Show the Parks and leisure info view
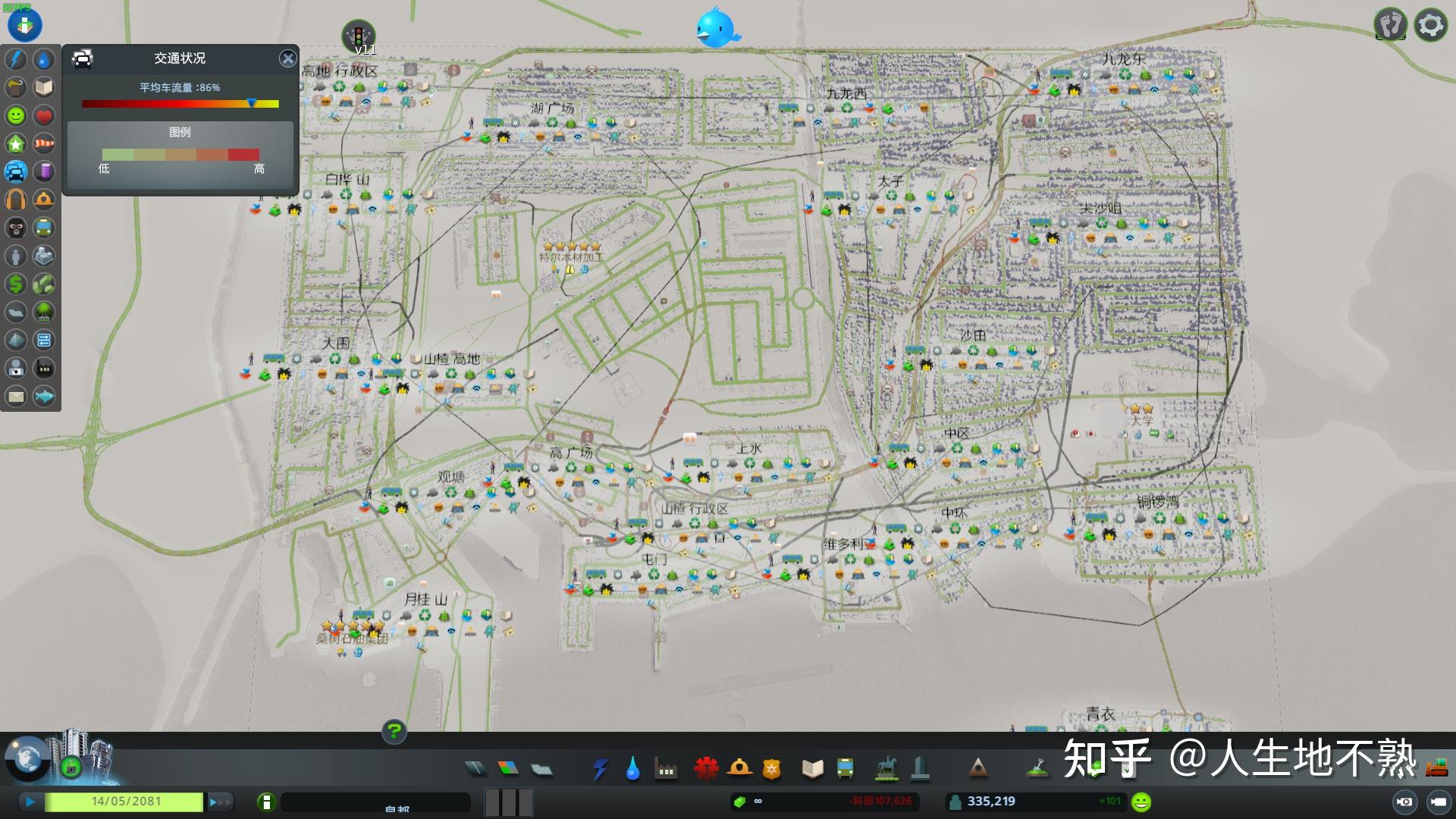Image resolution: width=1456 pixels, height=819 pixels. pyautogui.click(x=44, y=312)
